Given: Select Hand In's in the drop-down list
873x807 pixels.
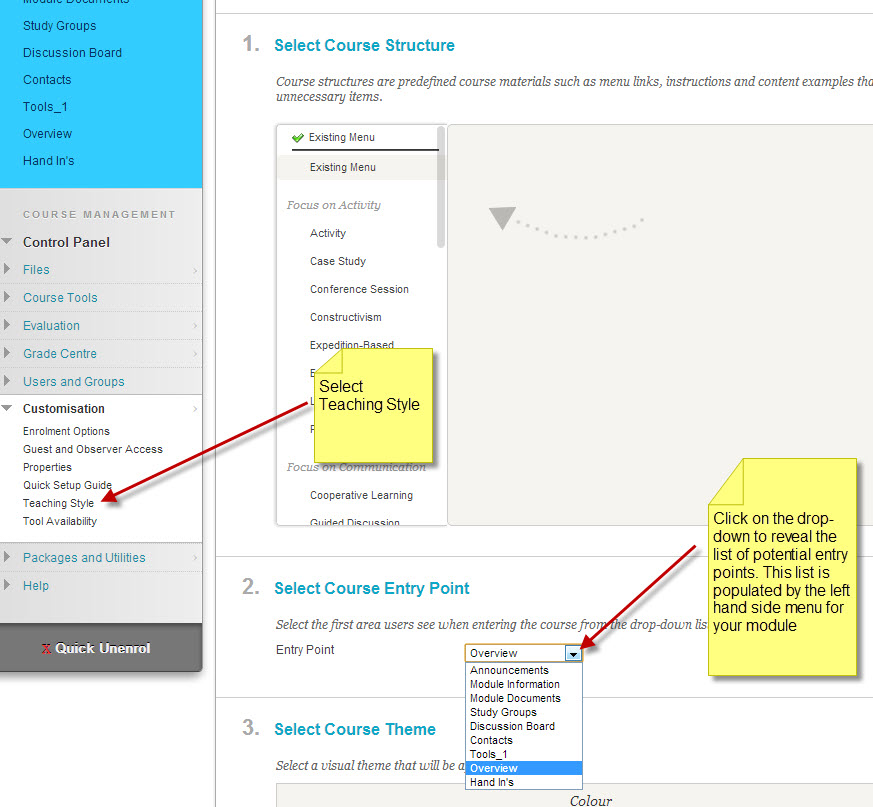Looking at the screenshot, I should pos(491,782).
